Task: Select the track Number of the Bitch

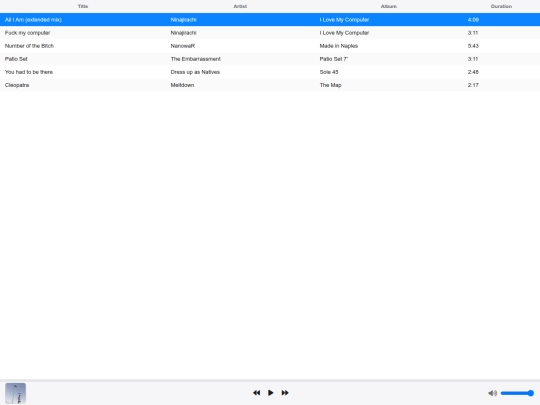Action: point(29,46)
